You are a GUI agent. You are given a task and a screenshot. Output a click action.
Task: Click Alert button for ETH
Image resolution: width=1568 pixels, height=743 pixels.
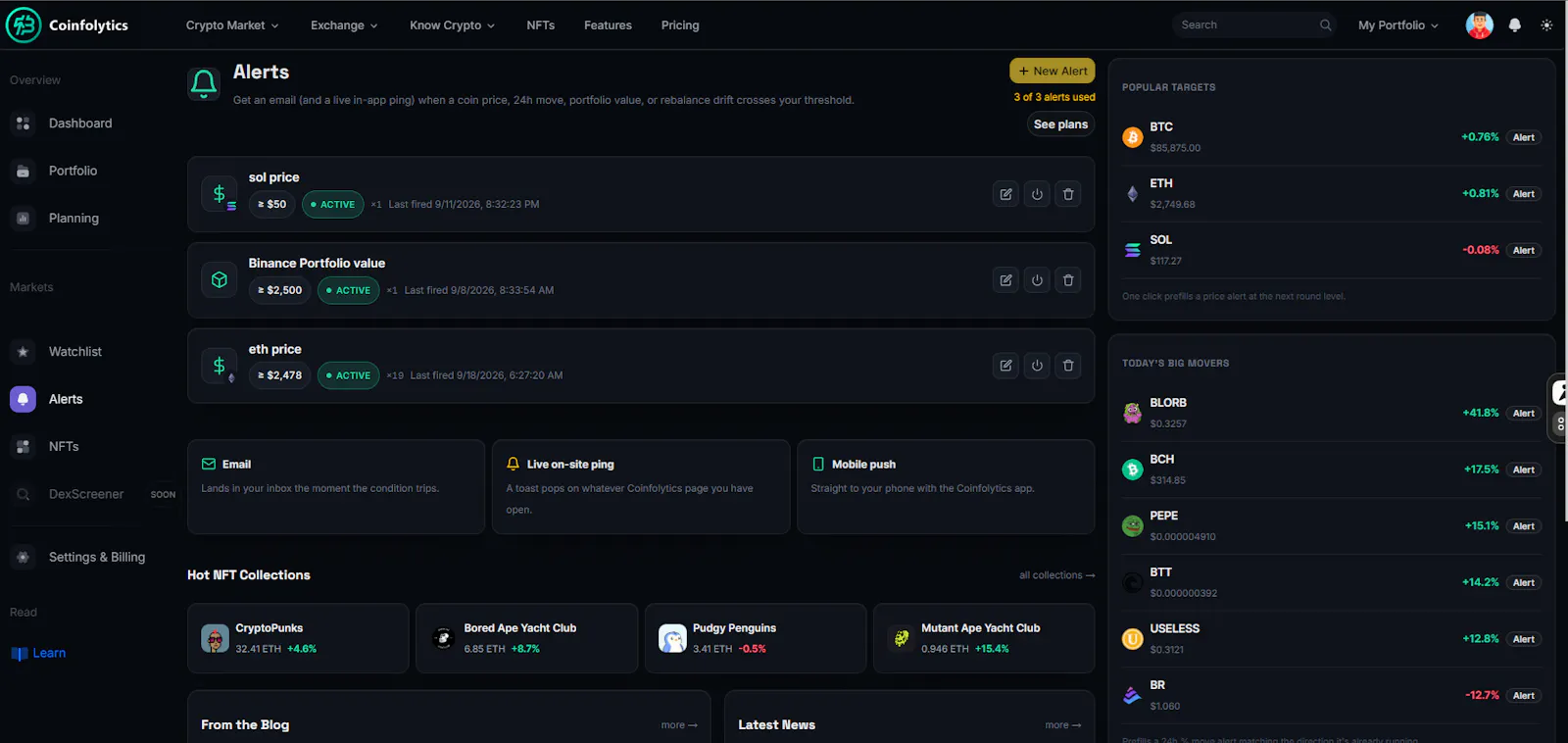[x=1523, y=194]
